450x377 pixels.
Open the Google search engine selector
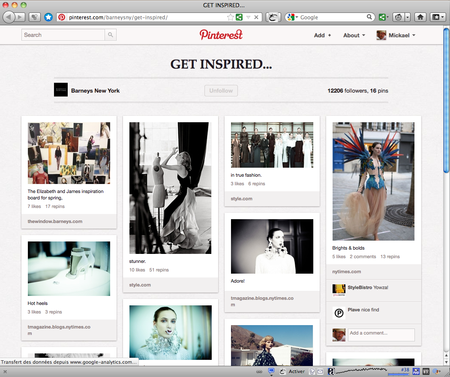click(292, 17)
